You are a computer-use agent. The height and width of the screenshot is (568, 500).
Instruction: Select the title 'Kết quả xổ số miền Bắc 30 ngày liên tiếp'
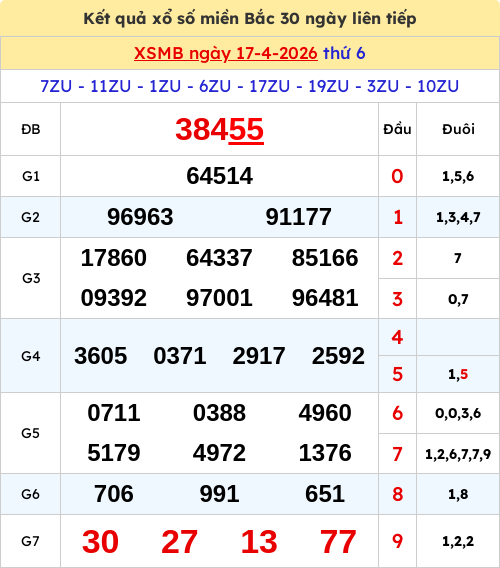(x=250, y=19)
